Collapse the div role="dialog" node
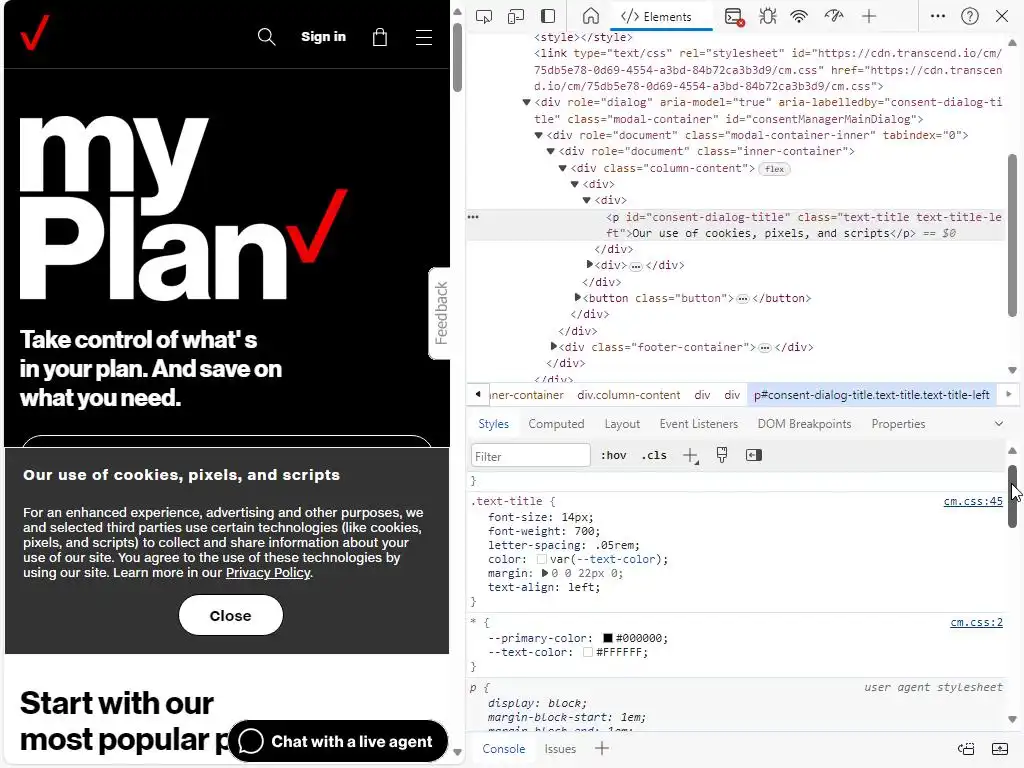The width and height of the screenshot is (1024, 768). [526, 103]
